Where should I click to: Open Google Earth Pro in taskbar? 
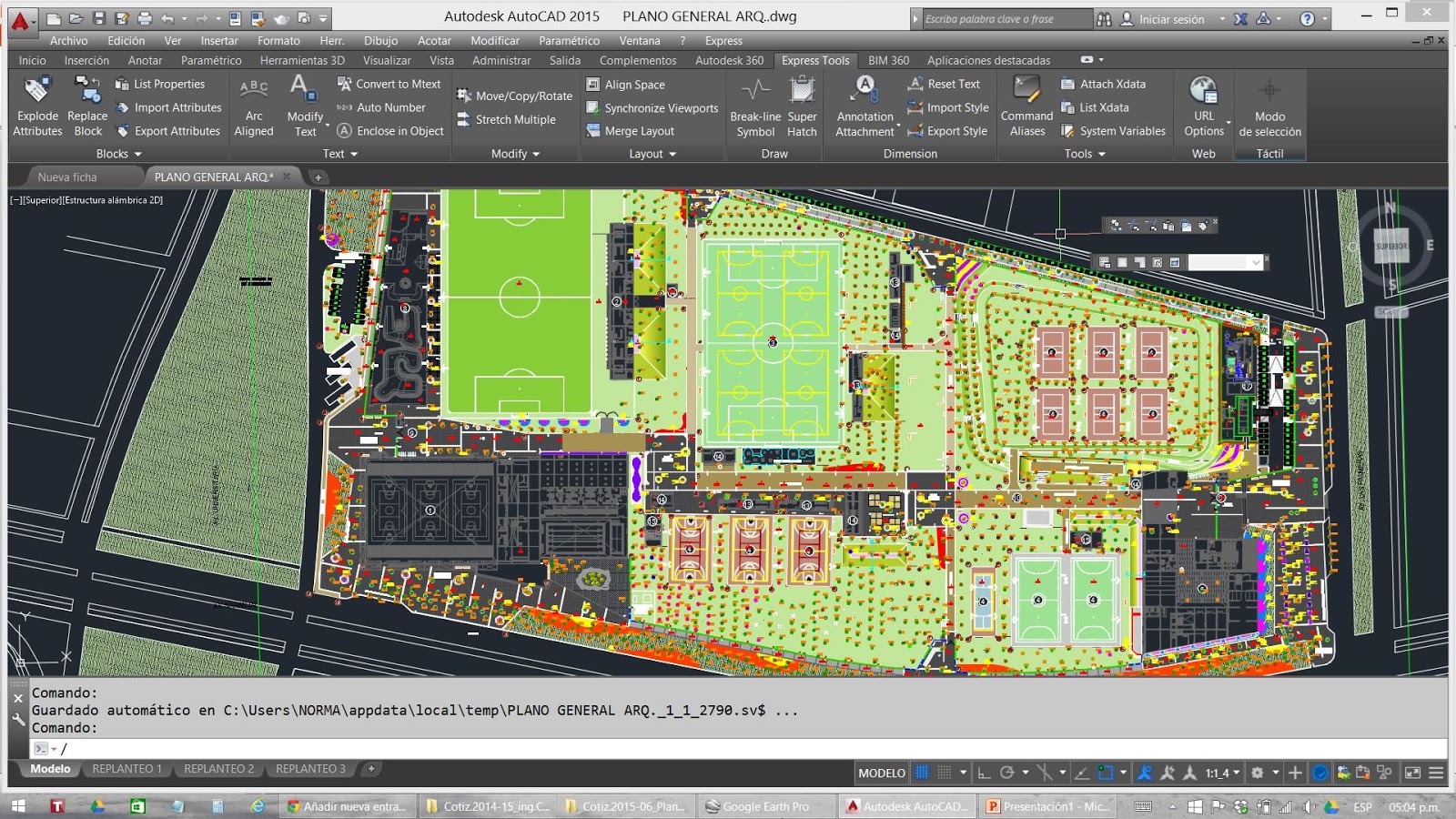click(x=767, y=806)
